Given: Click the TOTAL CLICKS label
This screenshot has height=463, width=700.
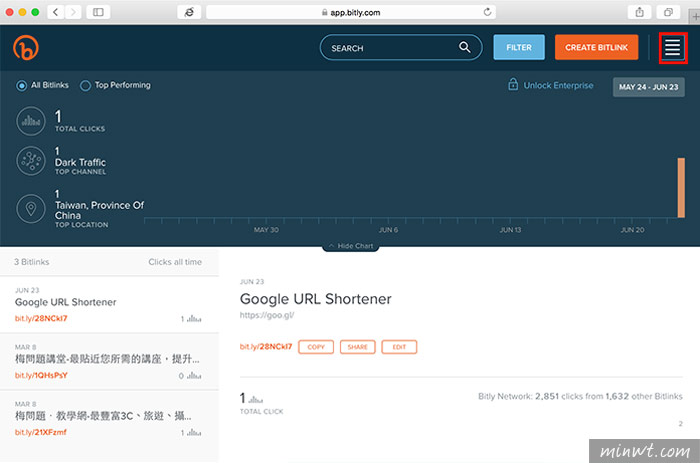Looking at the screenshot, I should [80, 129].
